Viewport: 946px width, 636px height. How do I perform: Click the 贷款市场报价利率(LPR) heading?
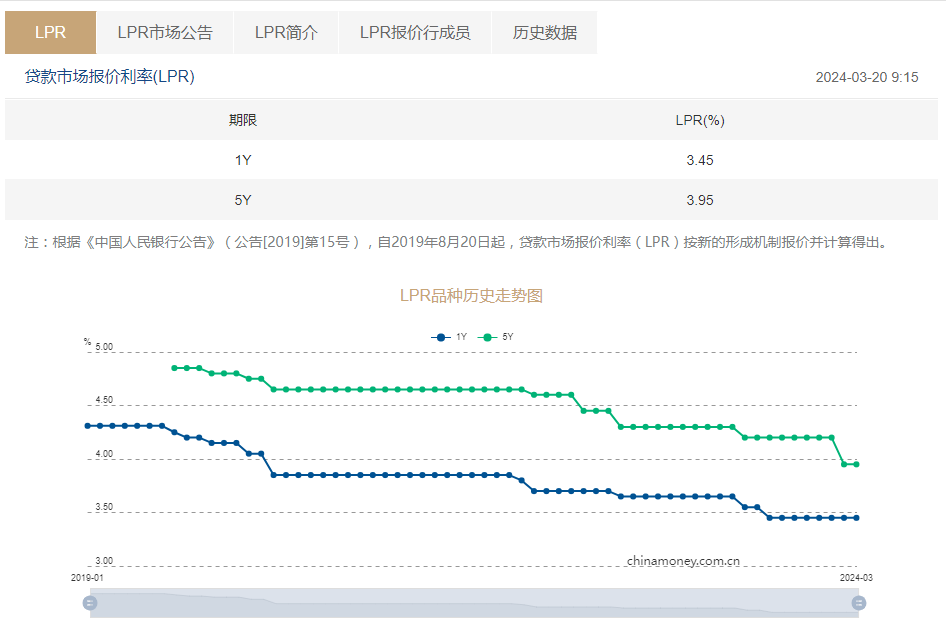pyautogui.click(x=109, y=77)
